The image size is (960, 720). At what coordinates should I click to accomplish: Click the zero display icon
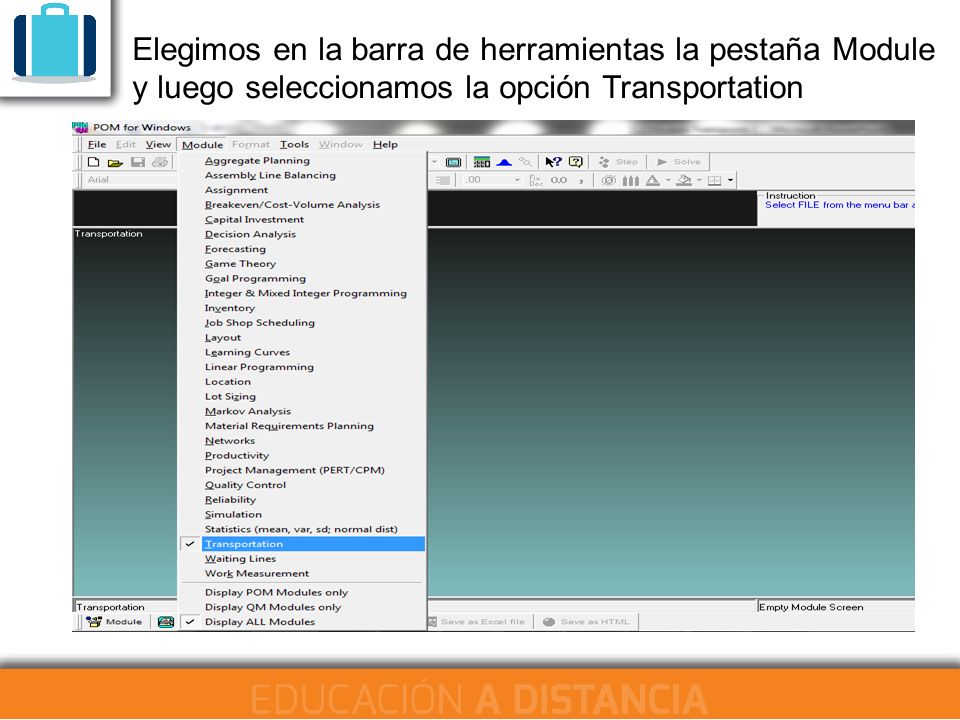[608, 181]
